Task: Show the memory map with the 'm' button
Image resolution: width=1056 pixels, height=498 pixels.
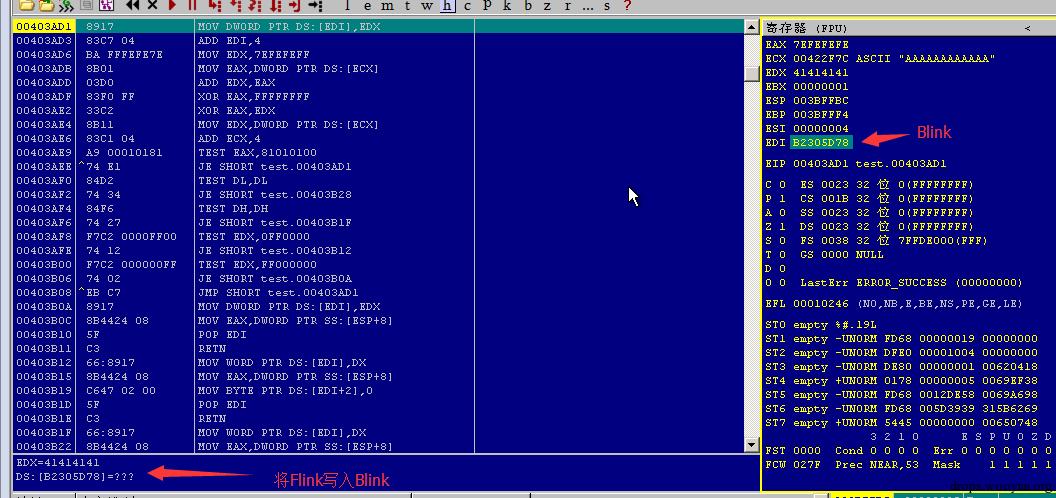Action: click(x=388, y=5)
